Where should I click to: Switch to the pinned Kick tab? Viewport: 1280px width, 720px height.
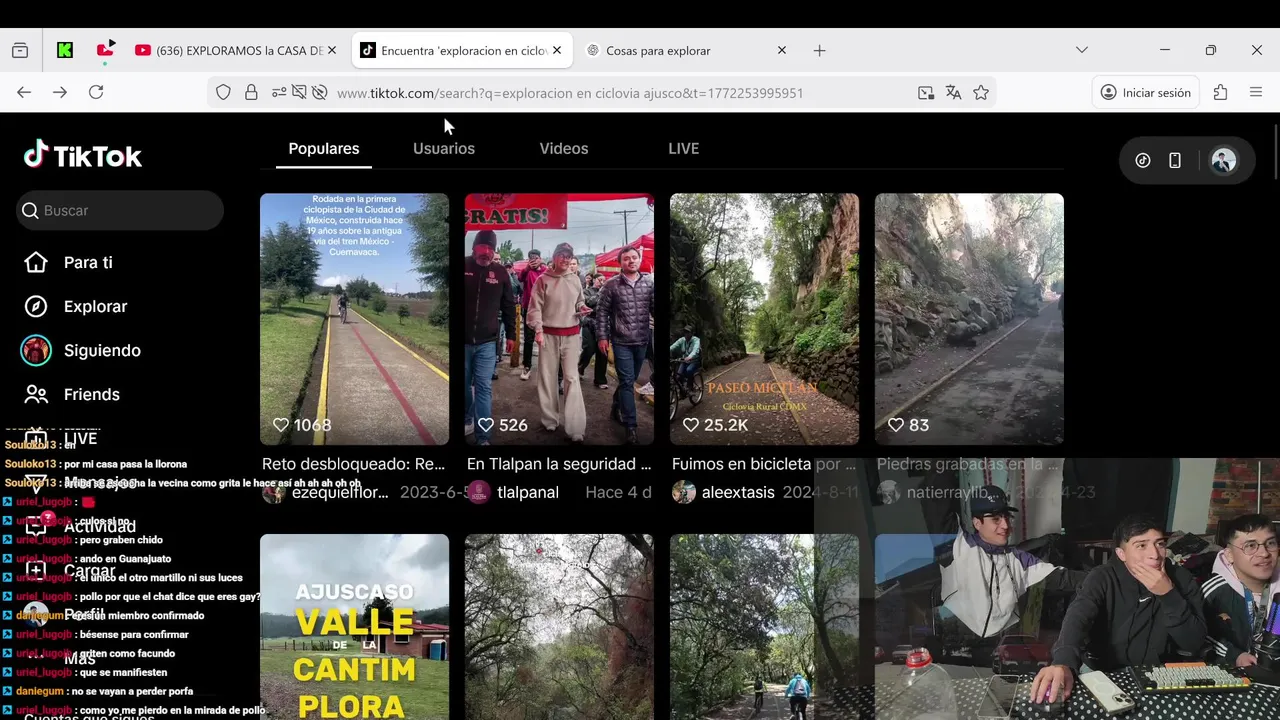(65, 51)
